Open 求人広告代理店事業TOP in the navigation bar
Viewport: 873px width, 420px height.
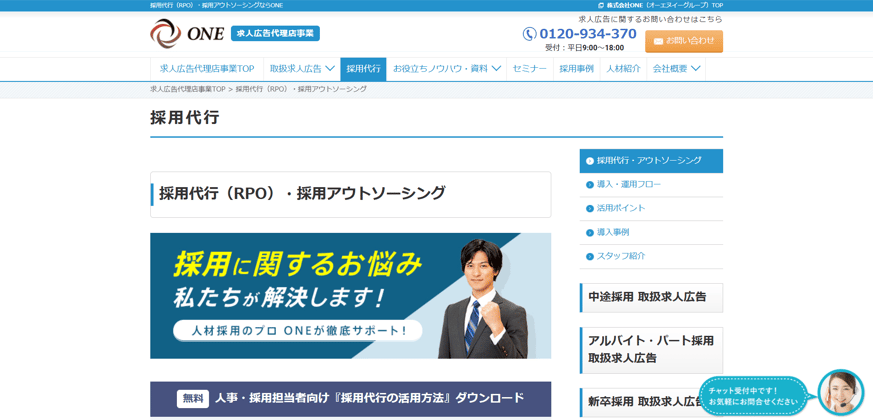click(x=207, y=69)
